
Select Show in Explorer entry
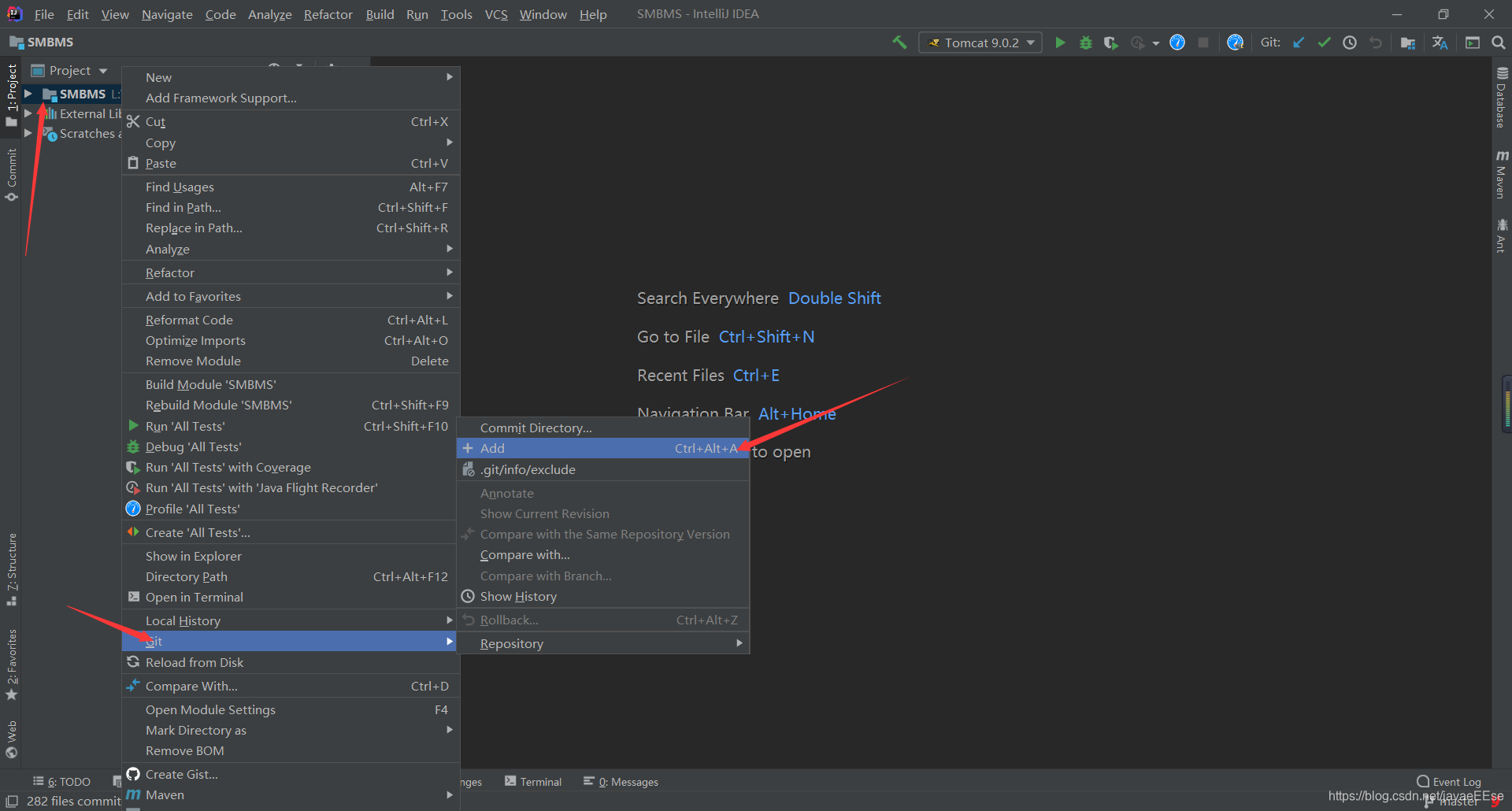[x=291, y=556]
